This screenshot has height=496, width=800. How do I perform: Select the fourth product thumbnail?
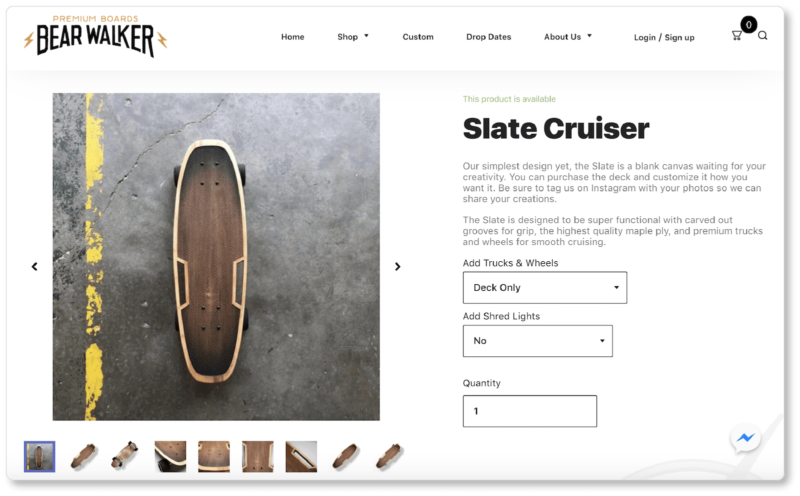(x=170, y=456)
